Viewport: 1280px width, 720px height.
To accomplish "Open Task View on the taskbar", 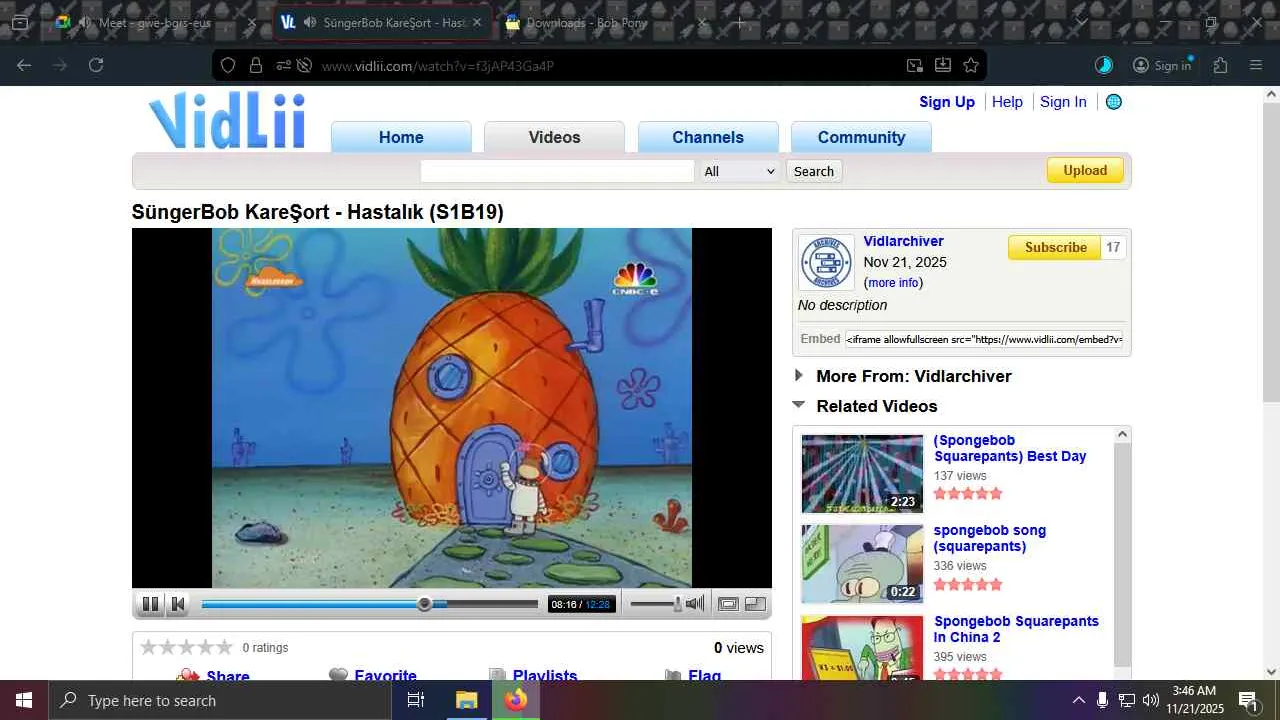I will click(x=416, y=700).
